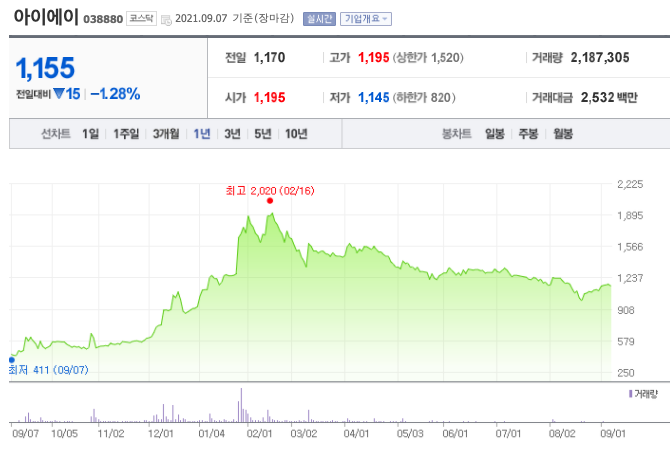Select the 1년 line chart tab
Image resolution: width=670 pixels, height=457 pixels.
point(202,134)
